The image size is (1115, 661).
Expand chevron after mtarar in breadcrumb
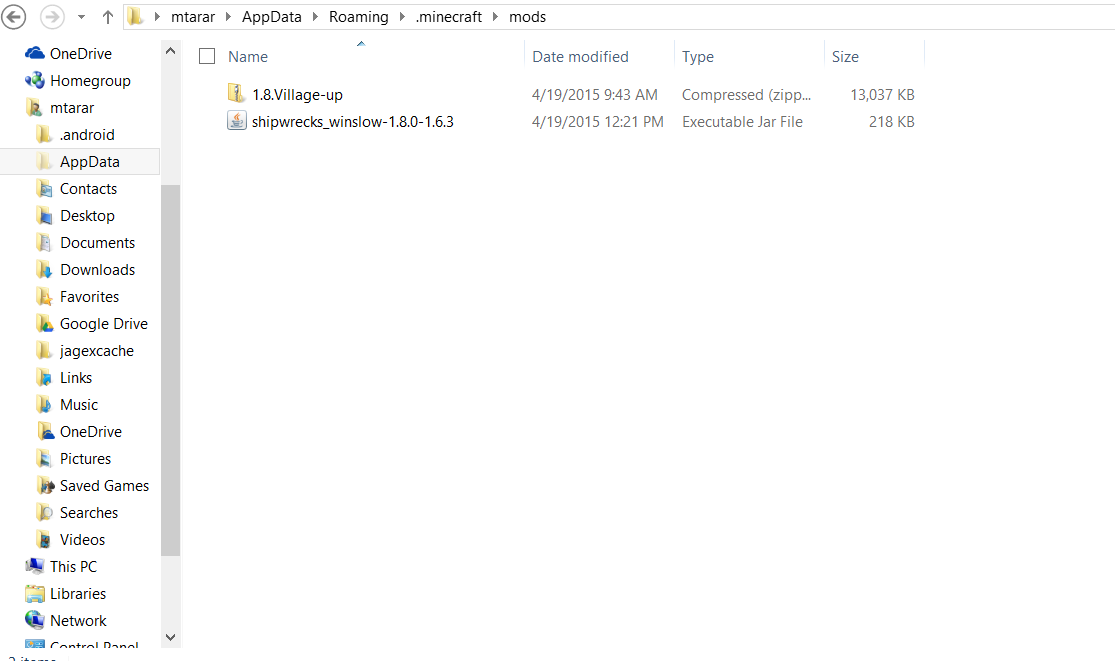pos(228,16)
